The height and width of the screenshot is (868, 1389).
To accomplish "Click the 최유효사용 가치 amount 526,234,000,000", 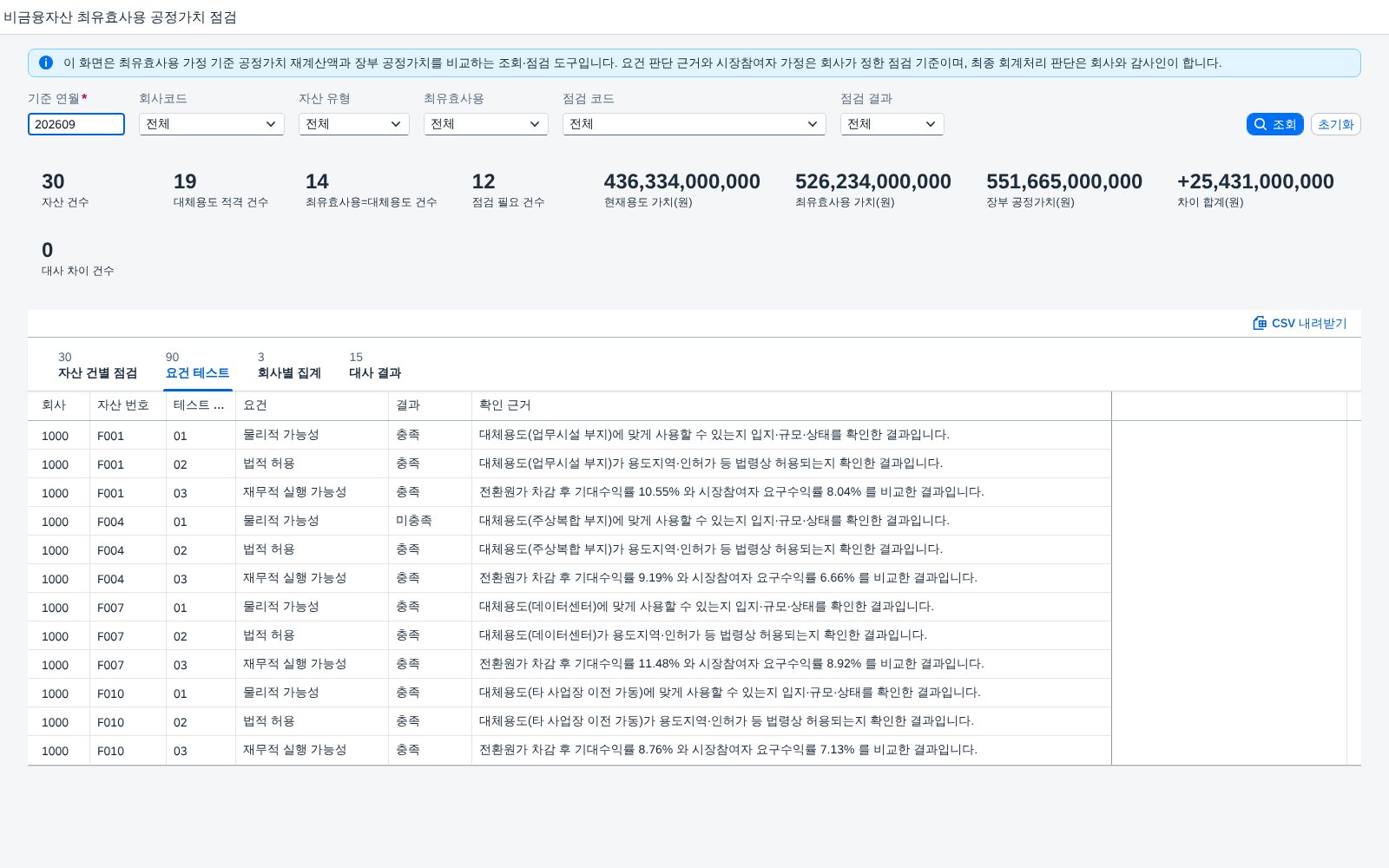I will (873, 181).
